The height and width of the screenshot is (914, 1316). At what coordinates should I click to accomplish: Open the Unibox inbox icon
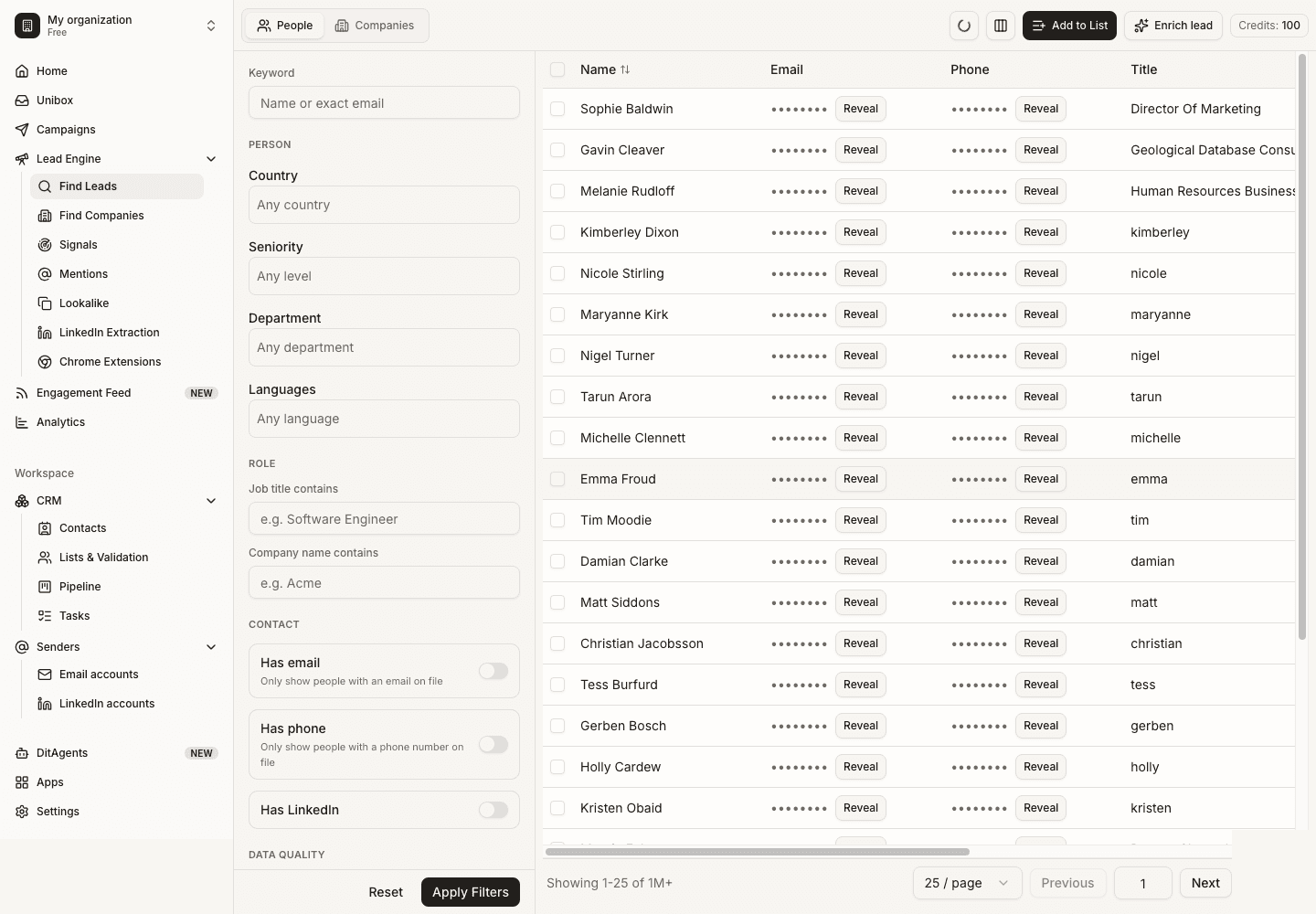[22, 101]
